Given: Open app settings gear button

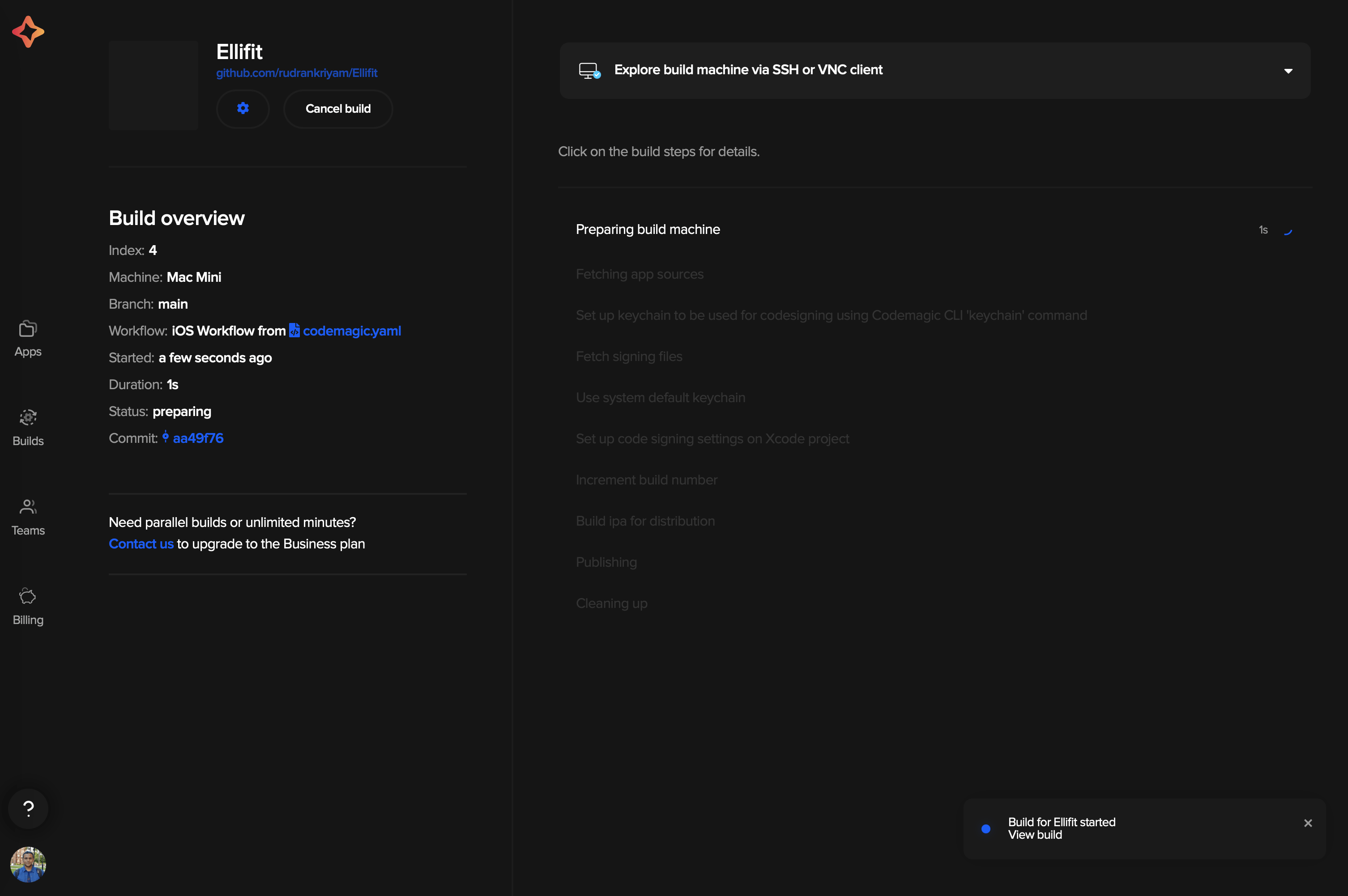Looking at the screenshot, I should click(x=243, y=109).
